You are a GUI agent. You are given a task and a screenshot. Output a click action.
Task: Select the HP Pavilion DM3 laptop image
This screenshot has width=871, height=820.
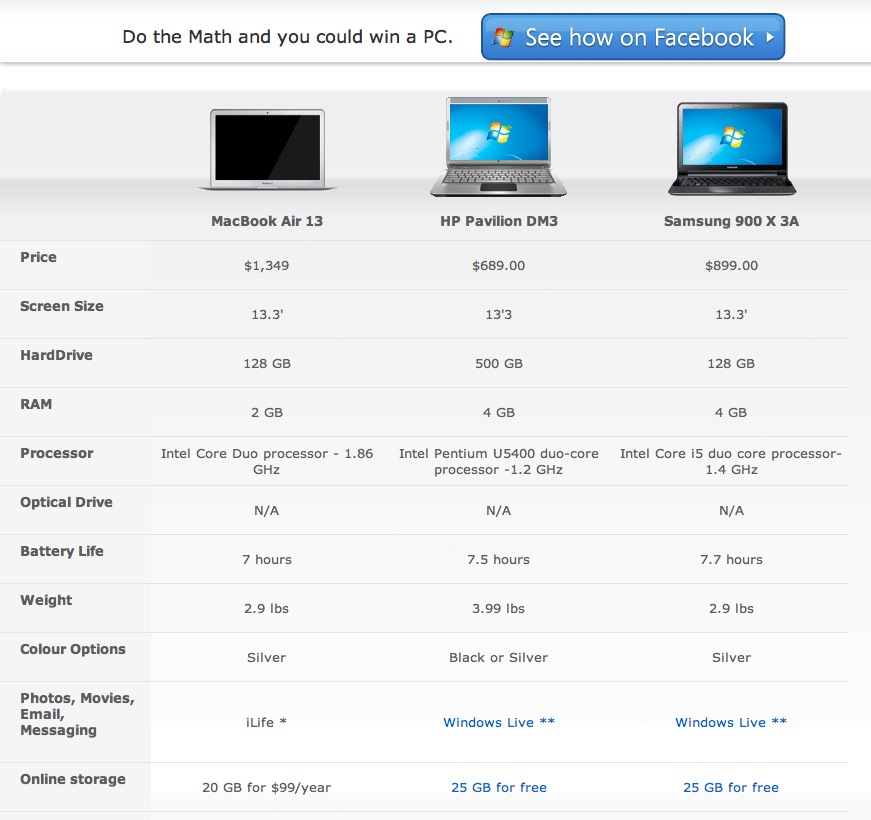[498, 147]
